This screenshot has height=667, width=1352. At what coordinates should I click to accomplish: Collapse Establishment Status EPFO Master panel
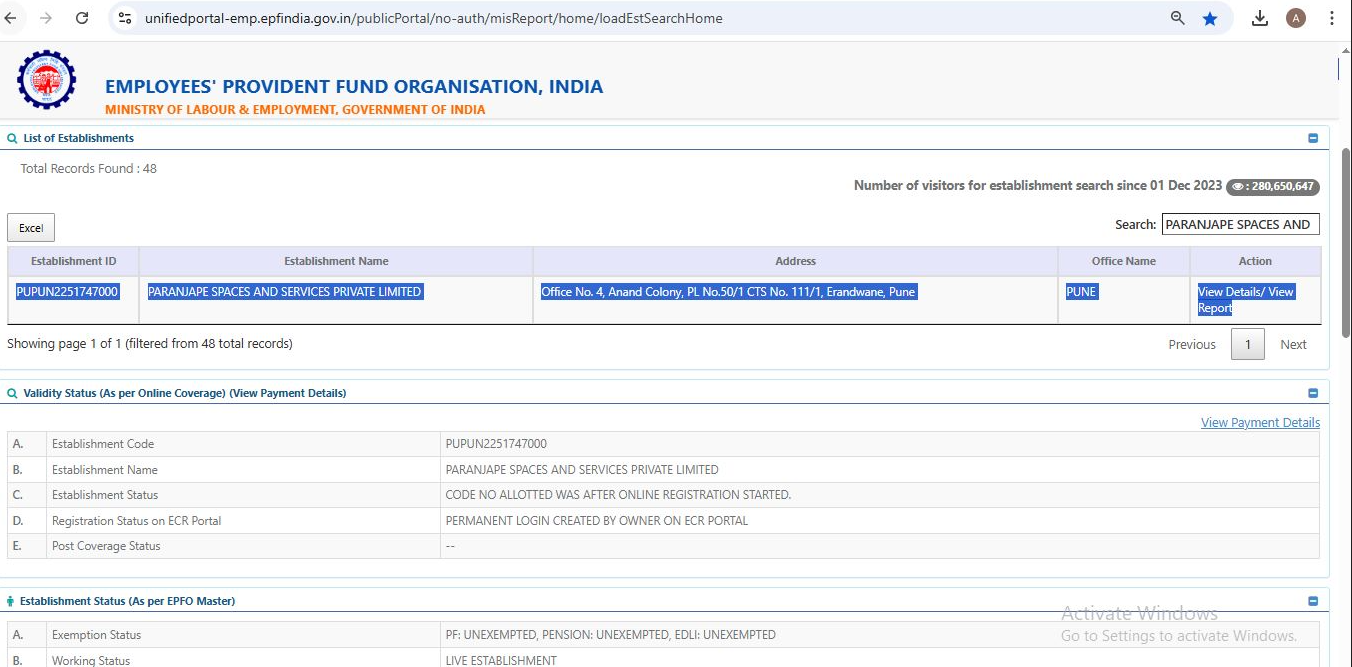click(x=1313, y=601)
